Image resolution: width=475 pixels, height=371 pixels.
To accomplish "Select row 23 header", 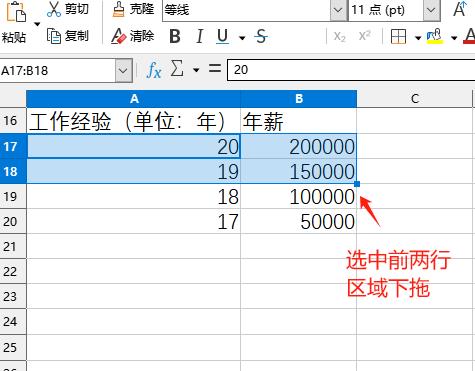I will coord(13,296).
